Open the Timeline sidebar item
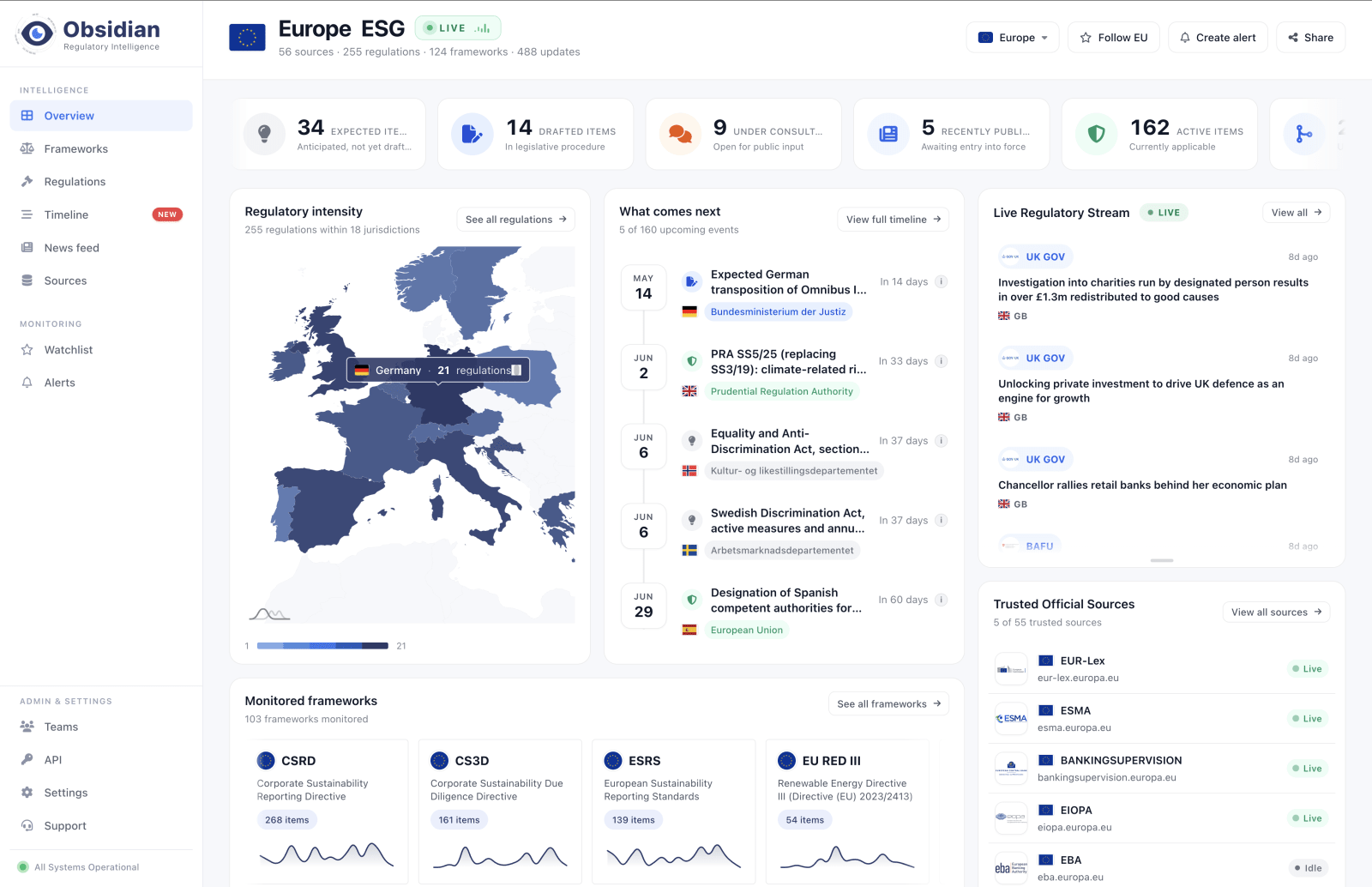 click(101, 215)
